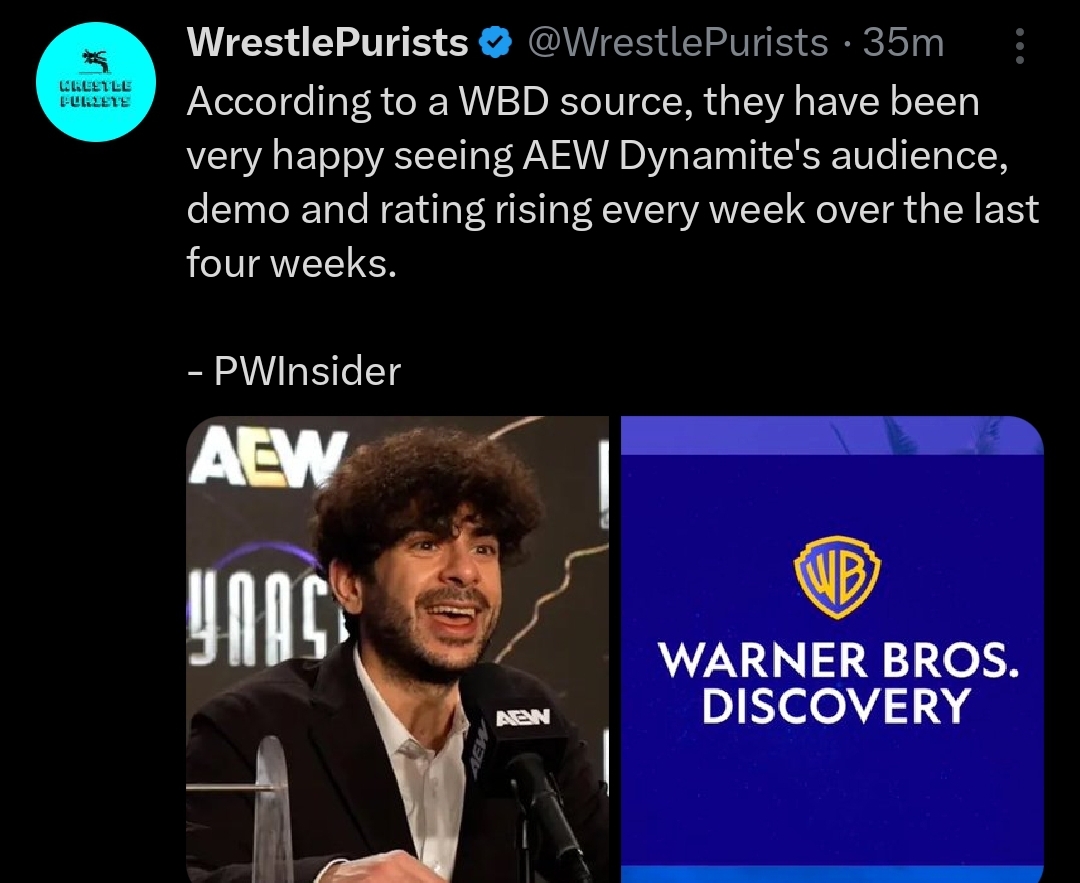Click the AEW microphone flag
This screenshot has width=1080, height=883.
tap(524, 718)
